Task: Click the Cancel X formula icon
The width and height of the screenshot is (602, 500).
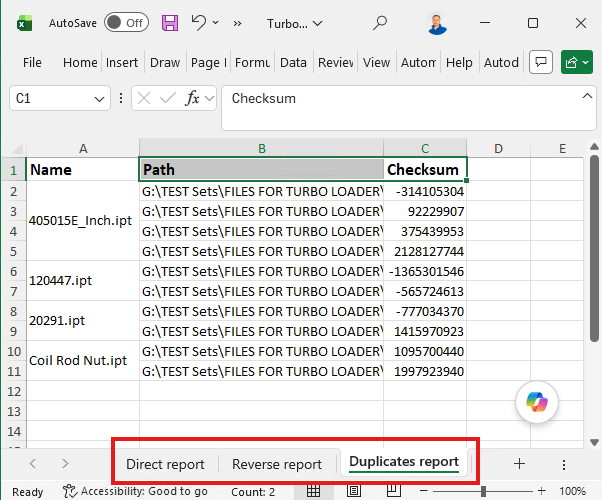Action: (144, 99)
